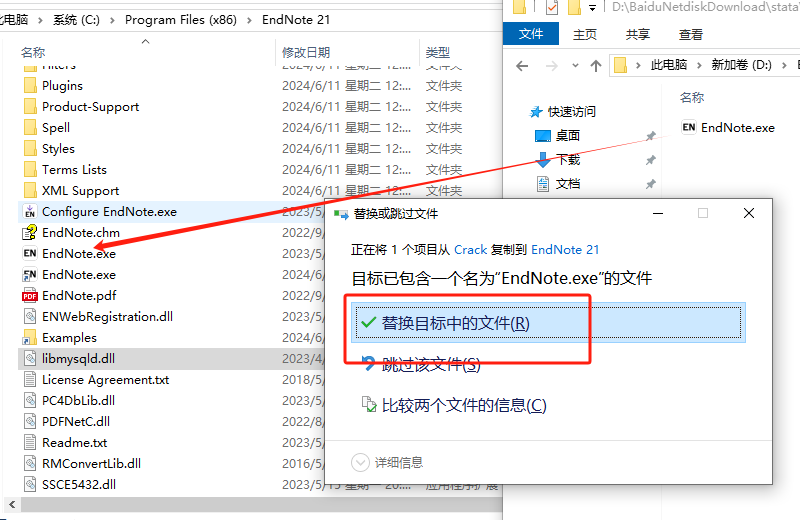Viewport: 800px width, 520px height.
Task: Open the Plugins folder icon
Action: 30,86
